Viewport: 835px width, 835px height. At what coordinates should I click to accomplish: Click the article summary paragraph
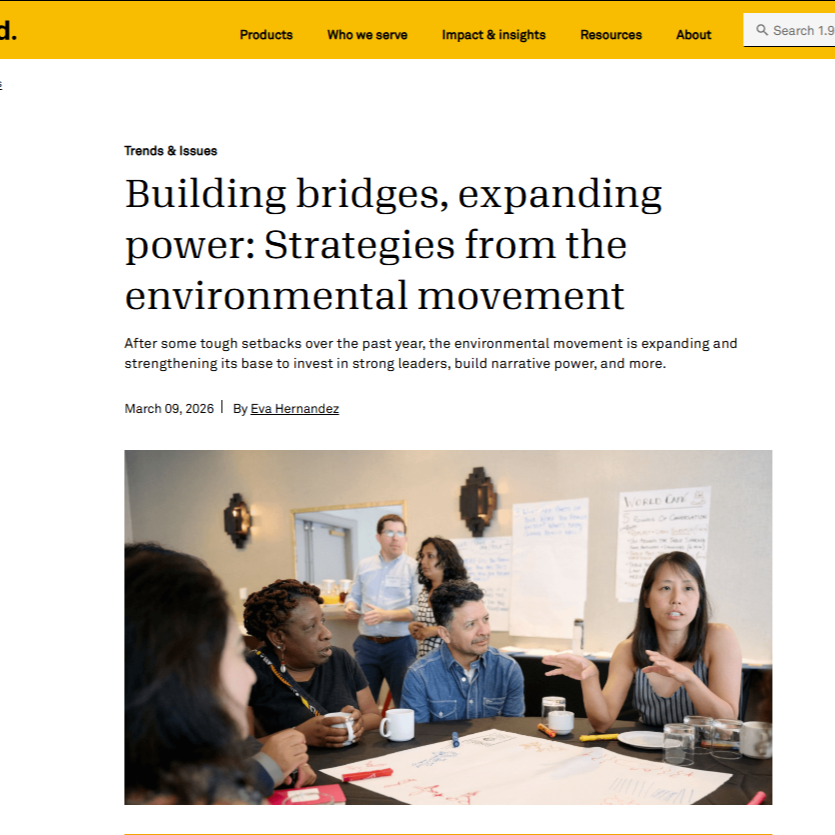pos(430,353)
